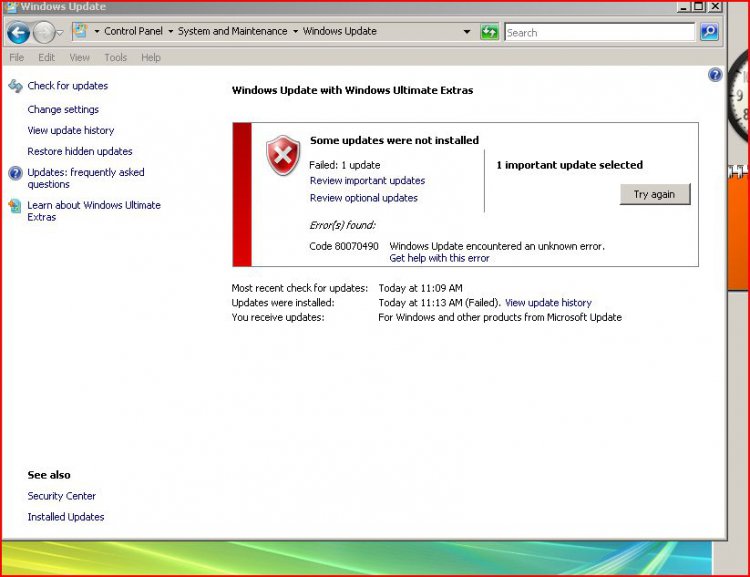Expand the arrow before Control Panel breadcrumb
The width and height of the screenshot is (750, 577).
click(97, 32)
